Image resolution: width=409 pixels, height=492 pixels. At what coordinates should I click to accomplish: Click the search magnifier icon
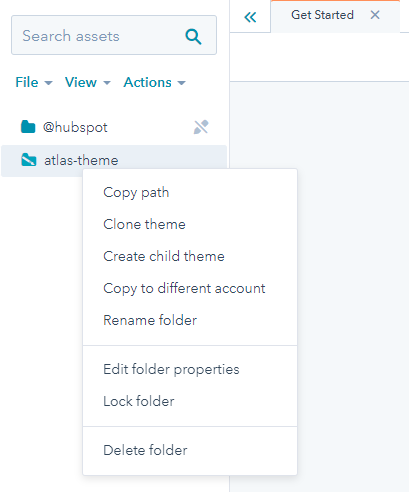coord(193,36)
